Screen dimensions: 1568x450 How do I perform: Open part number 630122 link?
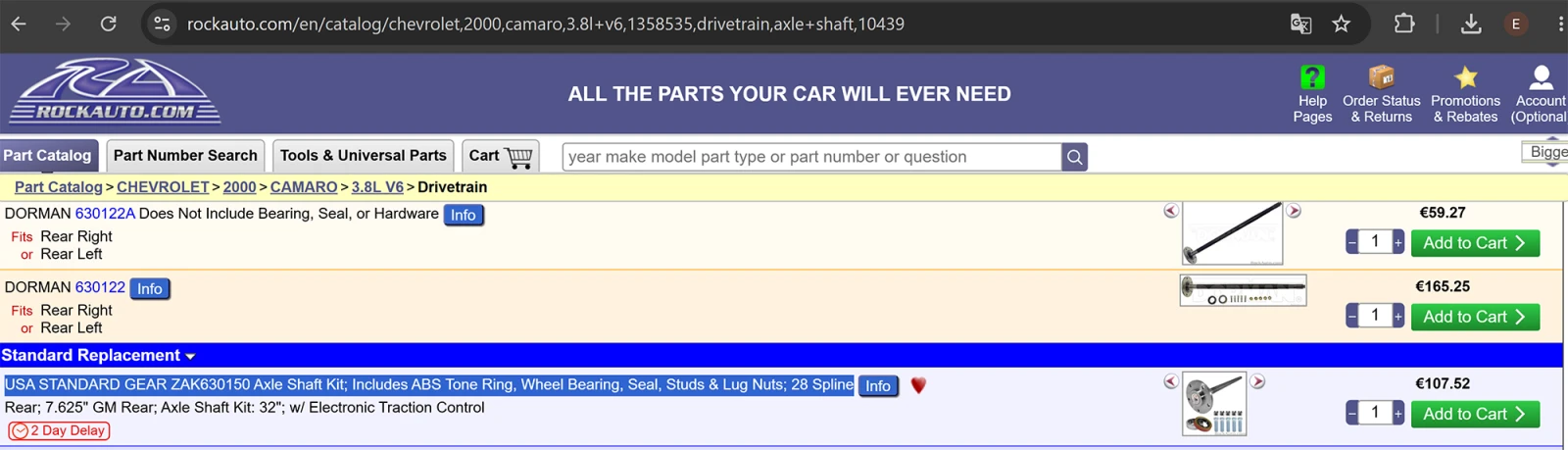[100, 287]
